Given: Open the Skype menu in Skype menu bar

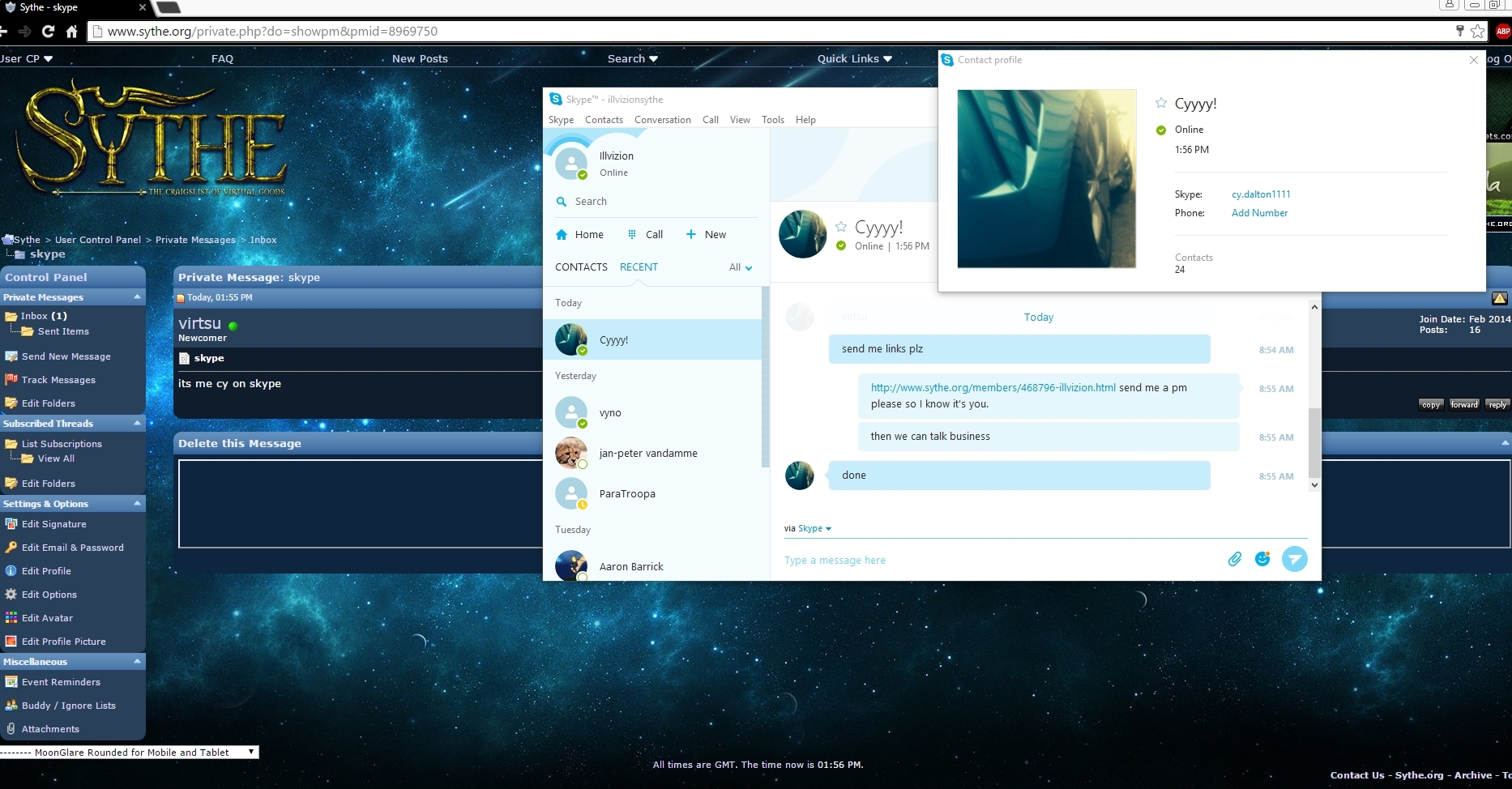Looking at the screenshot, I should (561, 120).
